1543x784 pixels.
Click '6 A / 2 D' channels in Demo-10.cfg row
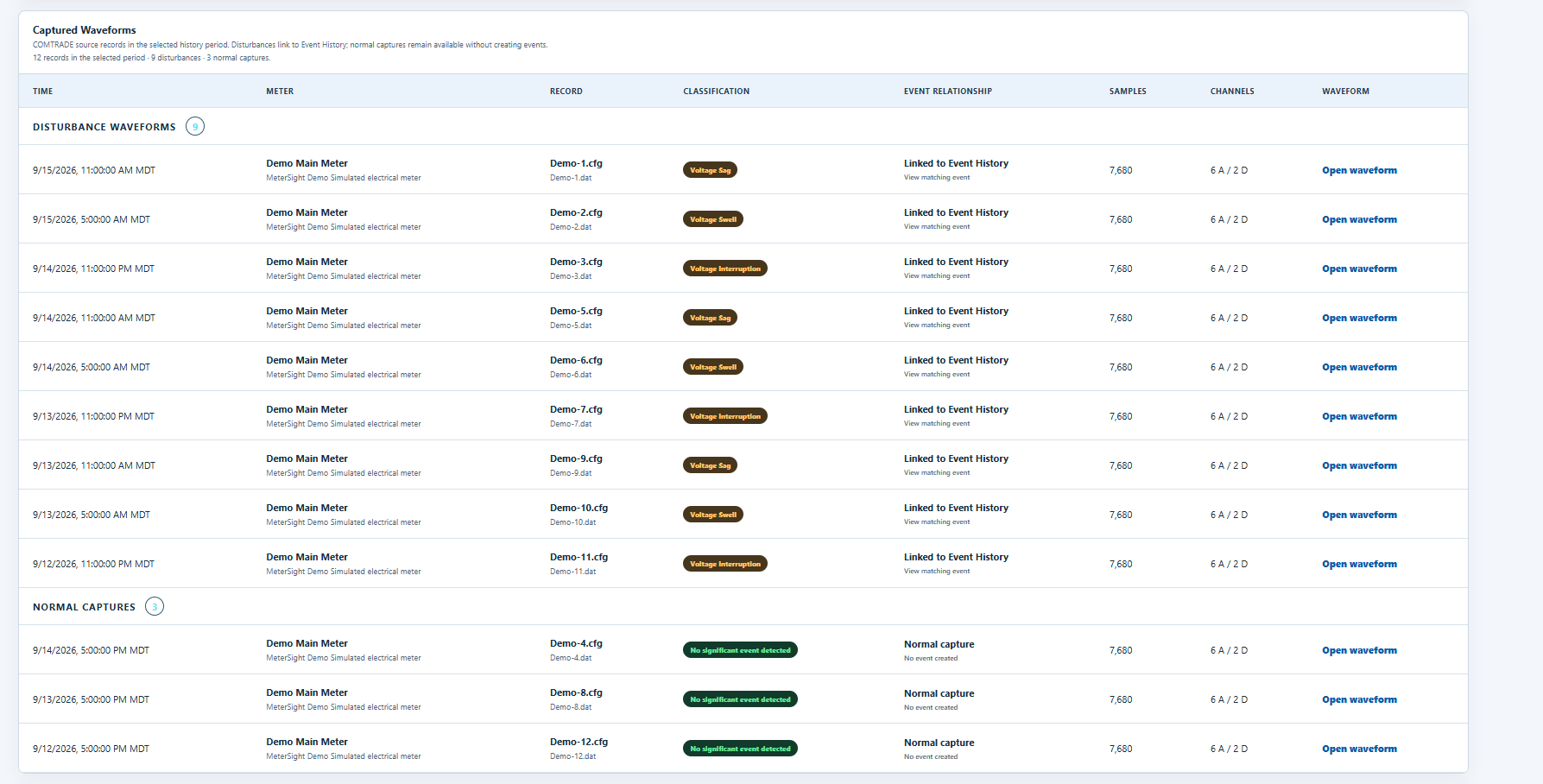tap(1229, 515)
